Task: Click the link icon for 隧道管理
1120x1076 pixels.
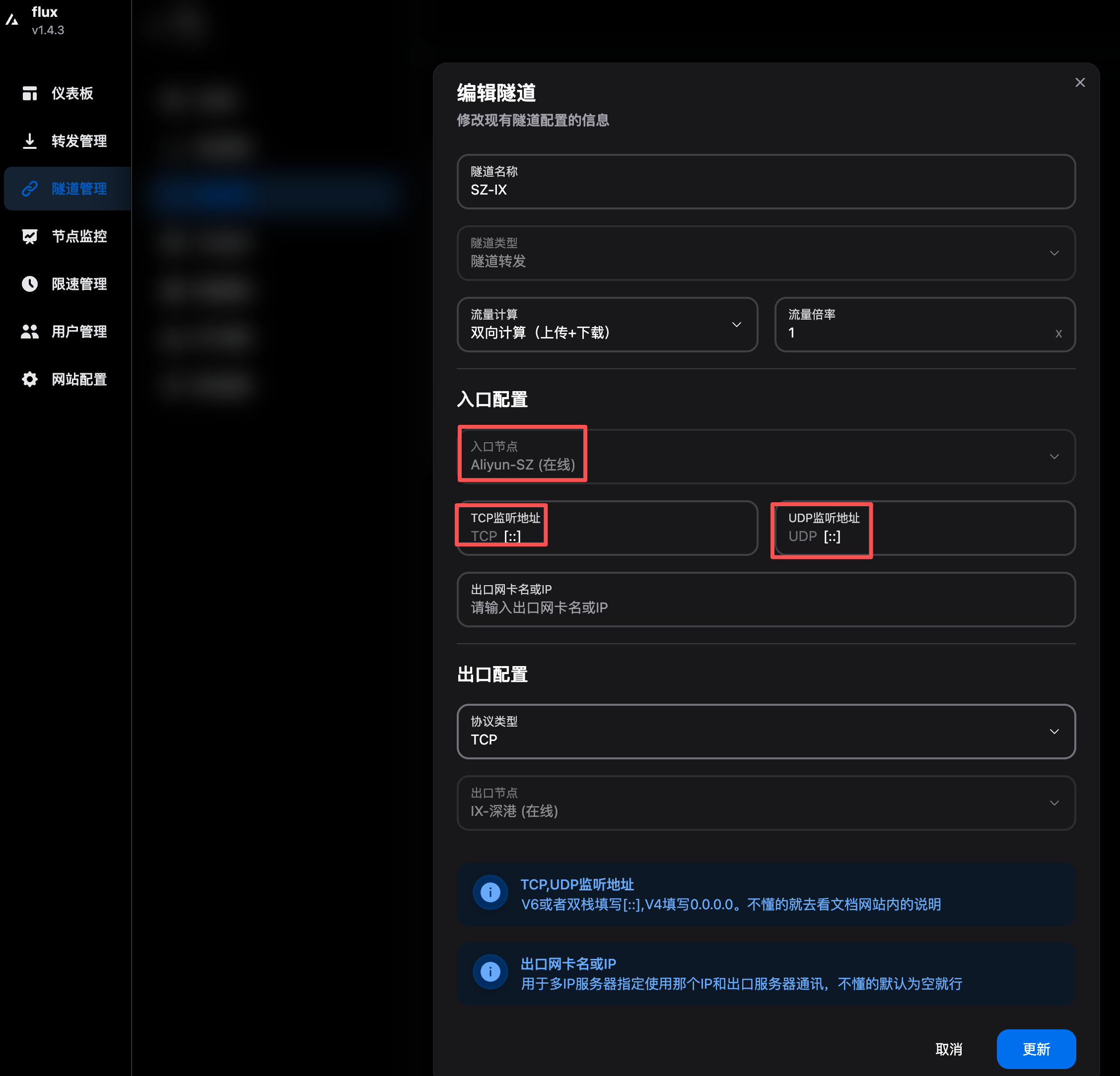Action: pos(30,189)
